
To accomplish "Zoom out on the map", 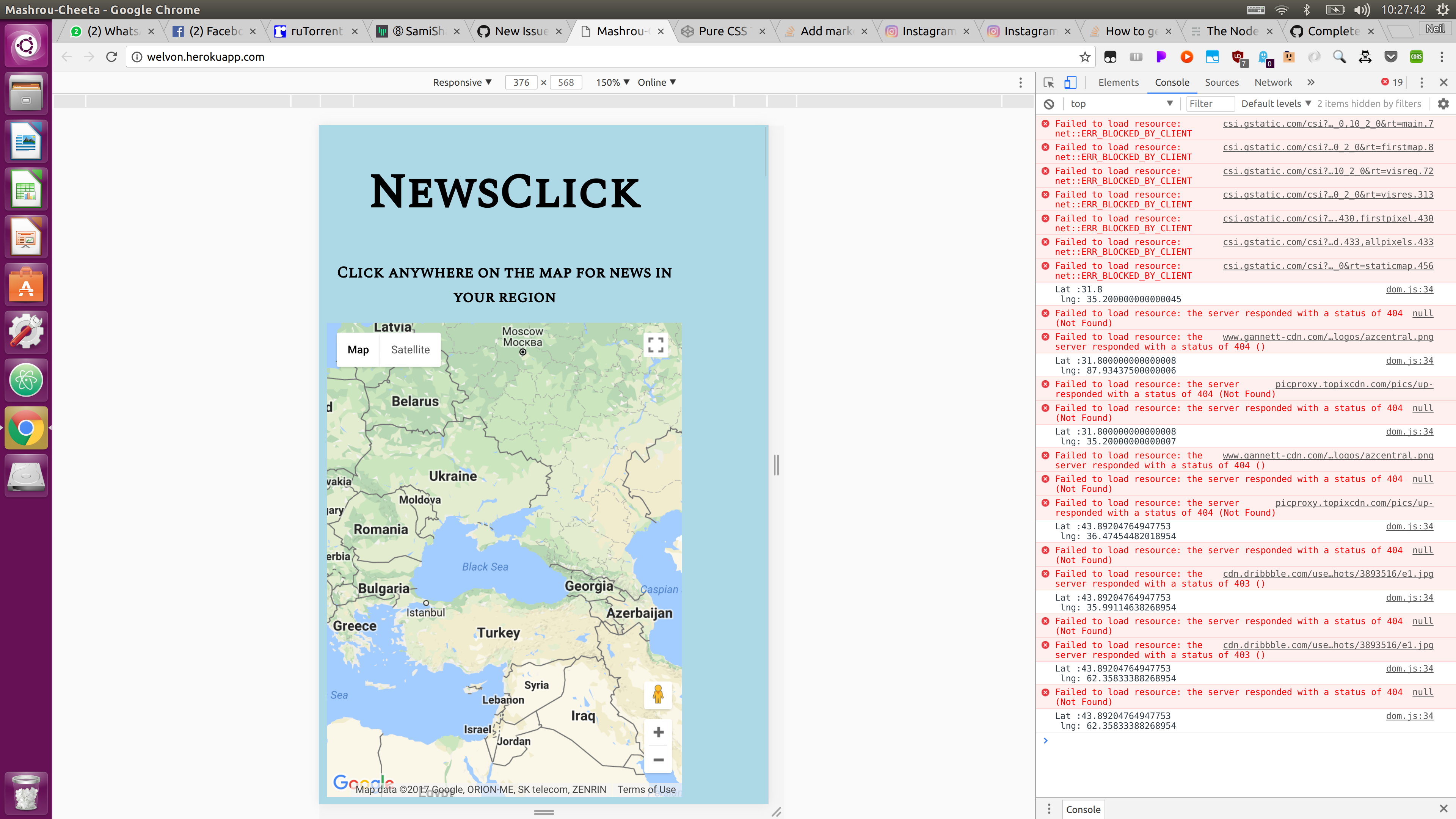I will (658, 759).
